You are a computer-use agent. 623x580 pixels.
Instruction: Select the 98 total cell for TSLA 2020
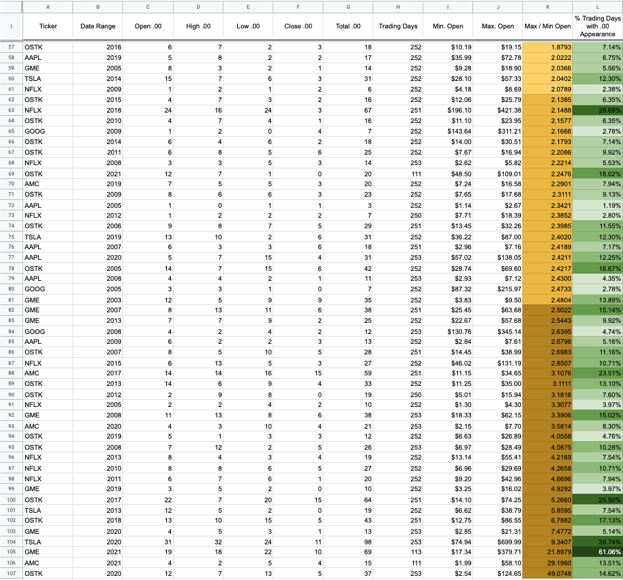(348, 542)
